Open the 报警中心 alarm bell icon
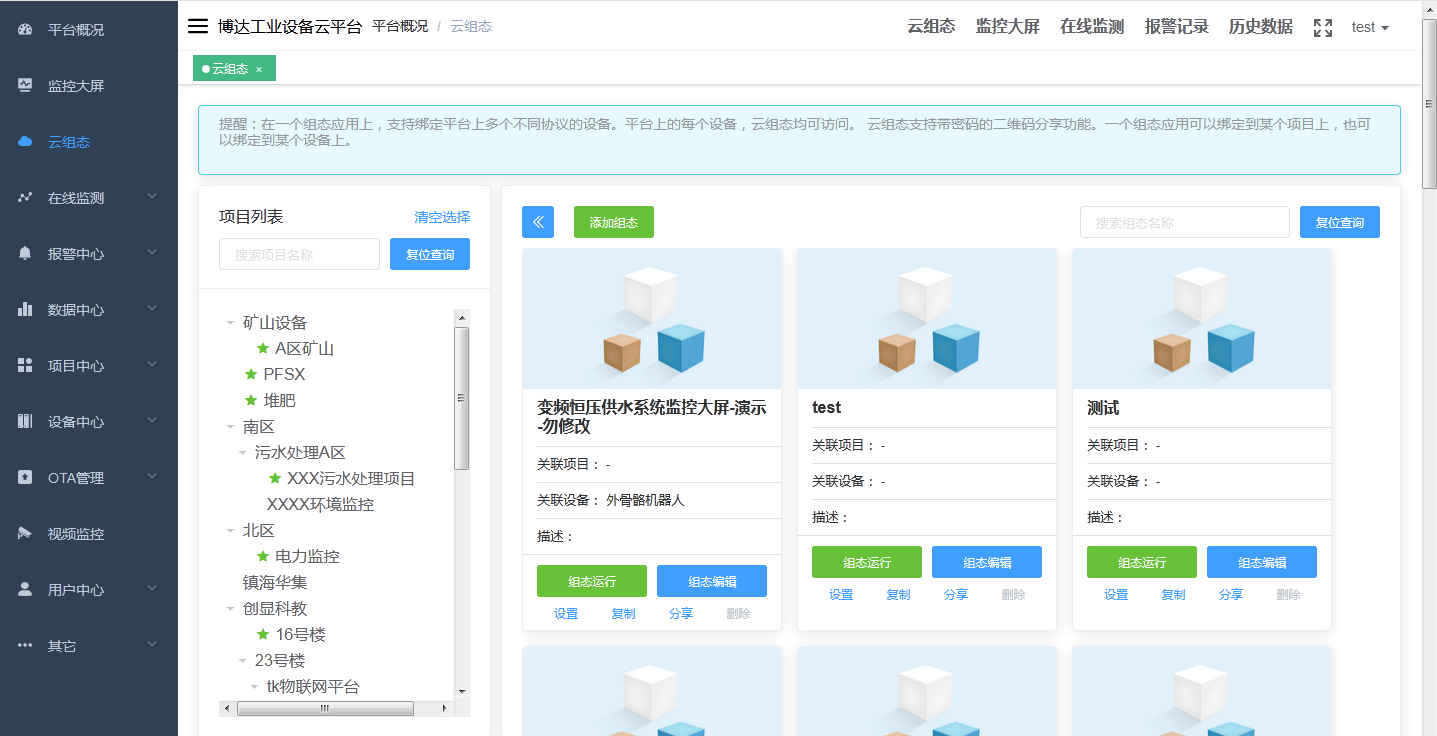The image size is (1437, 736). [24, 253]
